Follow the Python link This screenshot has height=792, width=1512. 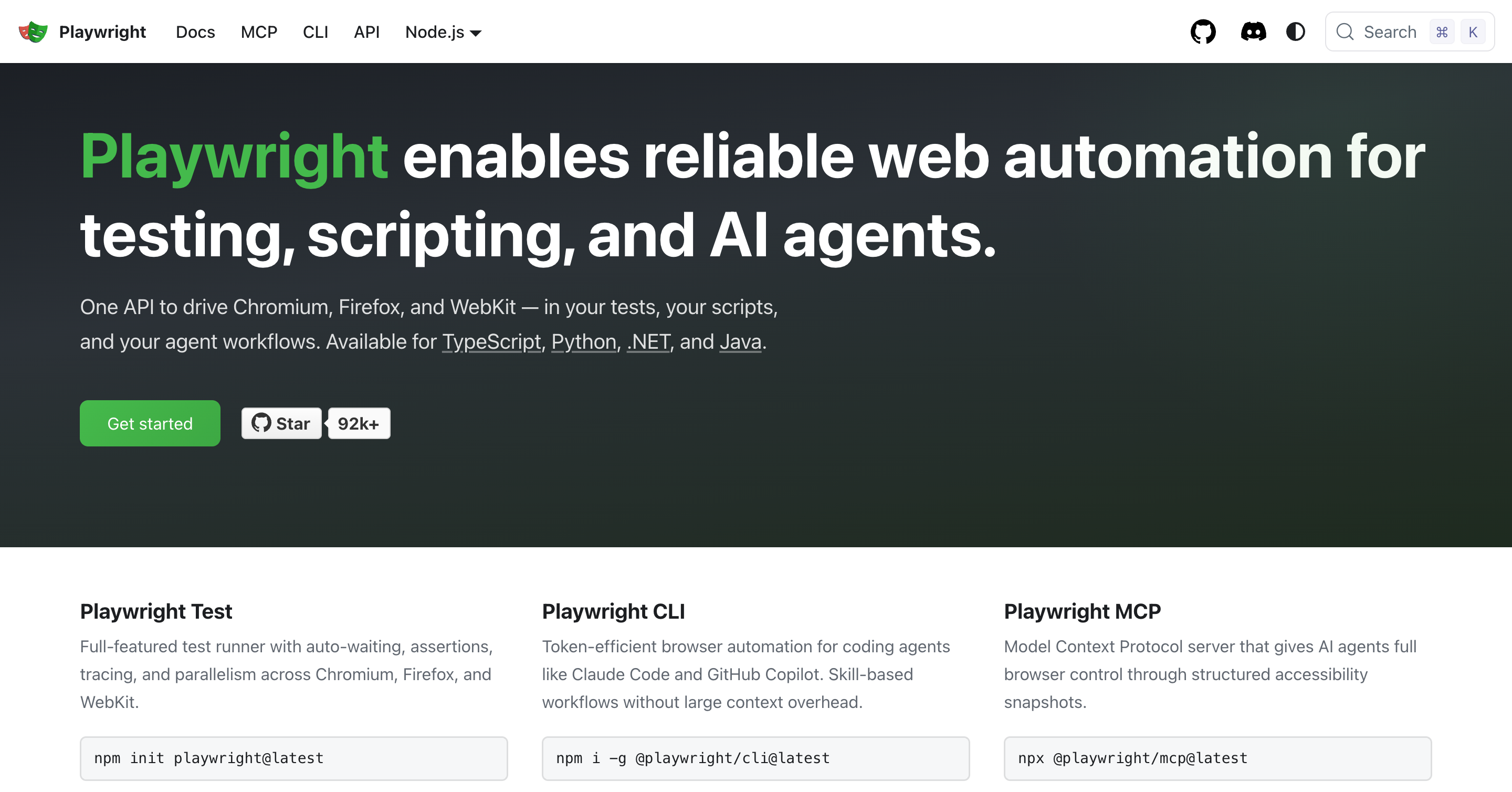pyautogui.click(x=583, y=342)
